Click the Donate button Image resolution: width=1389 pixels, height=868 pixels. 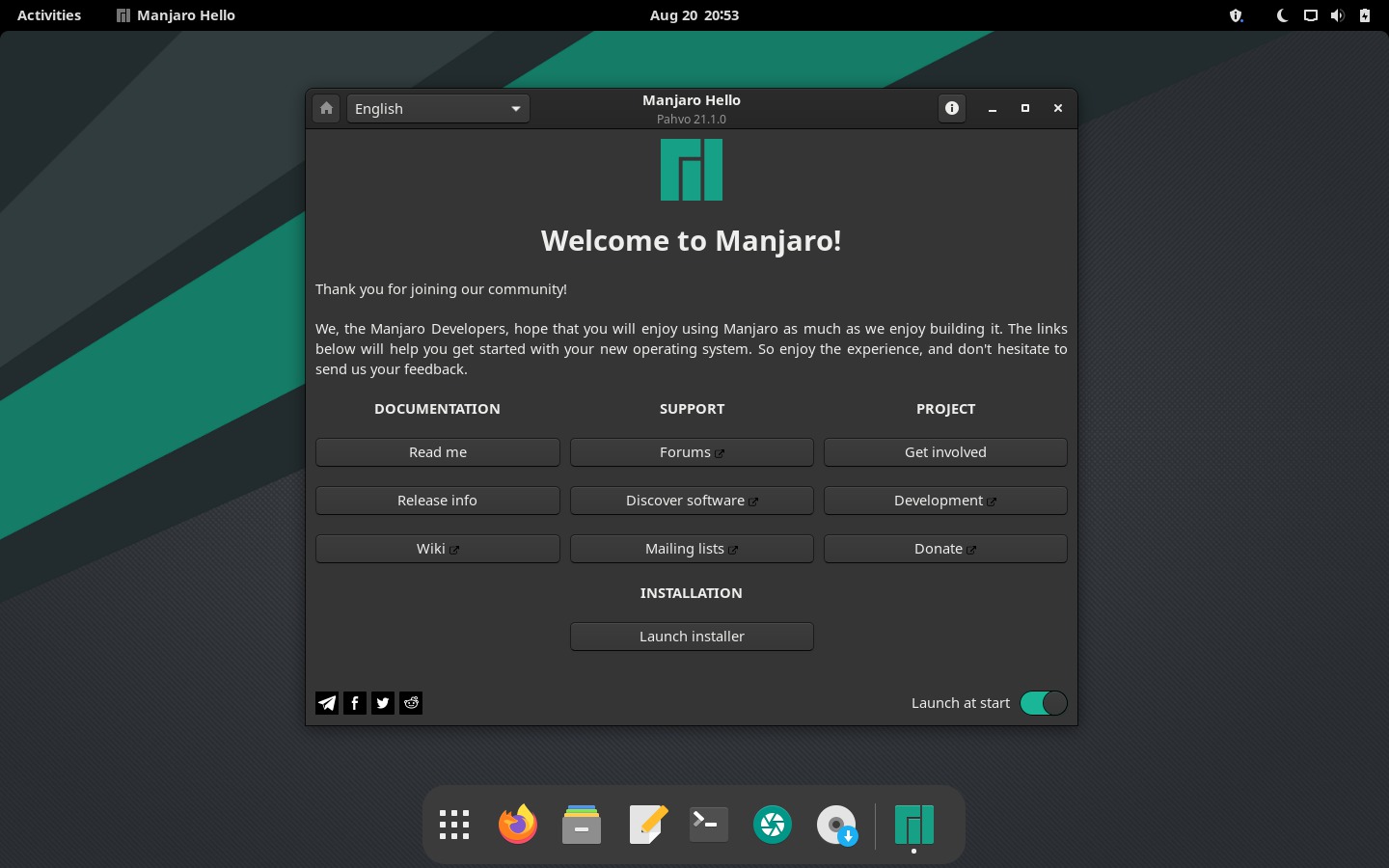click(x=945, y=549)
